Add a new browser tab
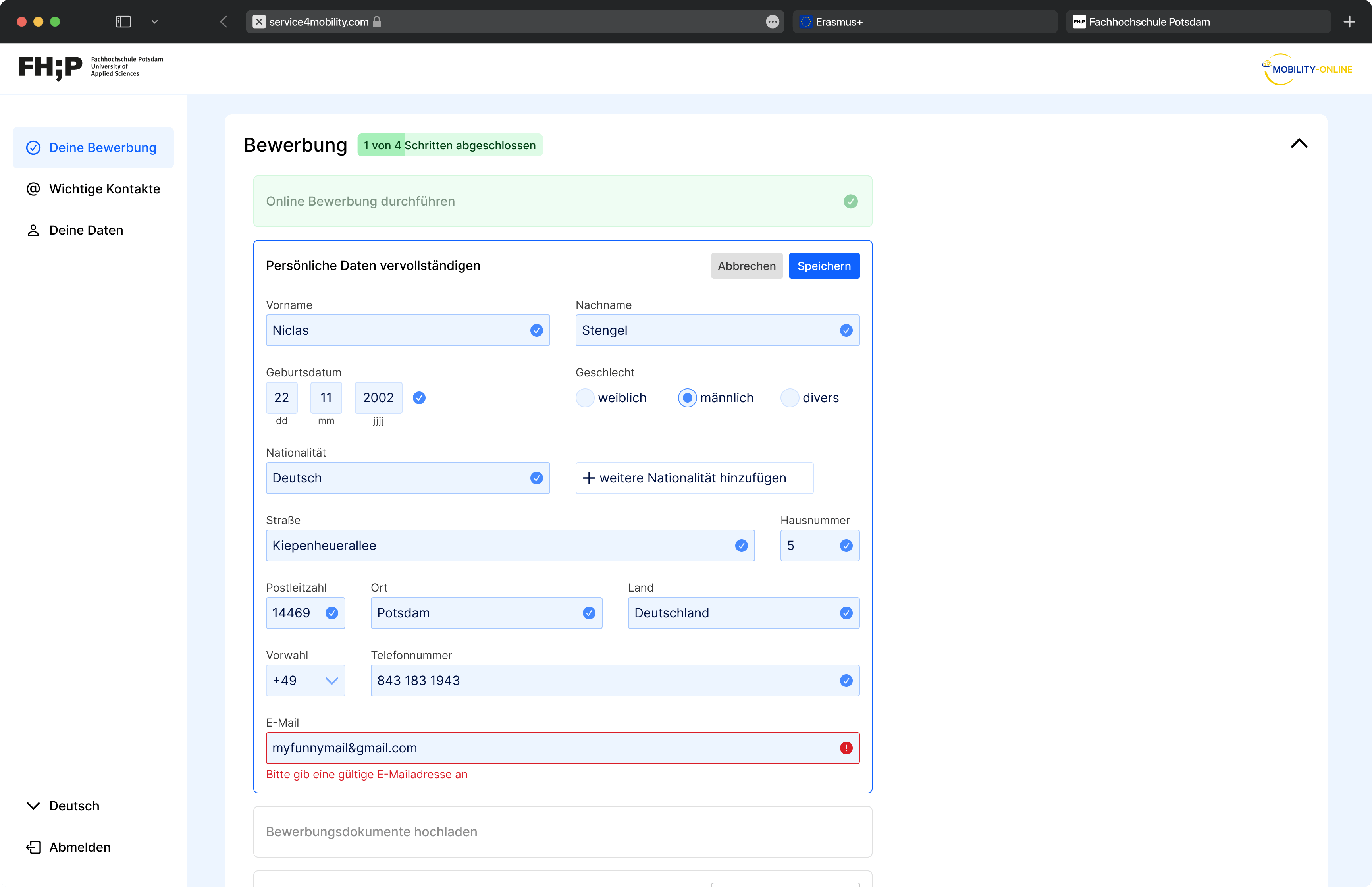The image size is (1372, 887). pyautogui.click(x=1349, y=22)
